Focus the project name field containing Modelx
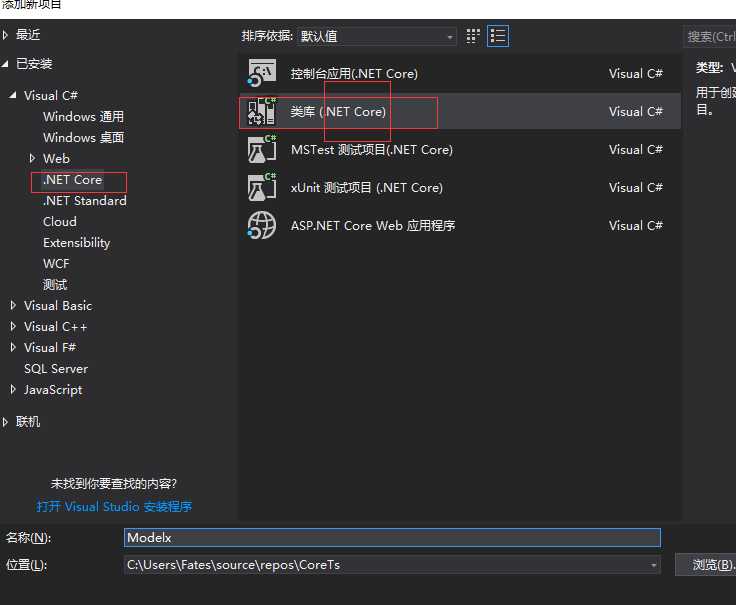This screenshot has height=605, width=736. click(392, 538)
